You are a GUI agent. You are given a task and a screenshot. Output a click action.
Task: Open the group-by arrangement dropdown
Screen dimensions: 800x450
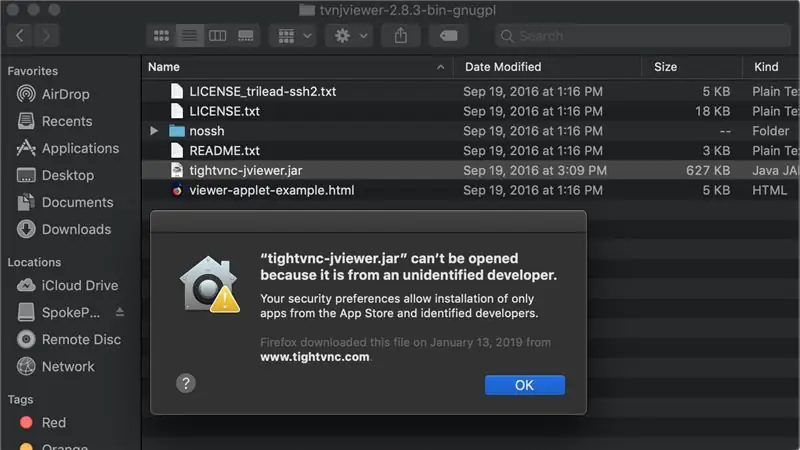[293, 36]
